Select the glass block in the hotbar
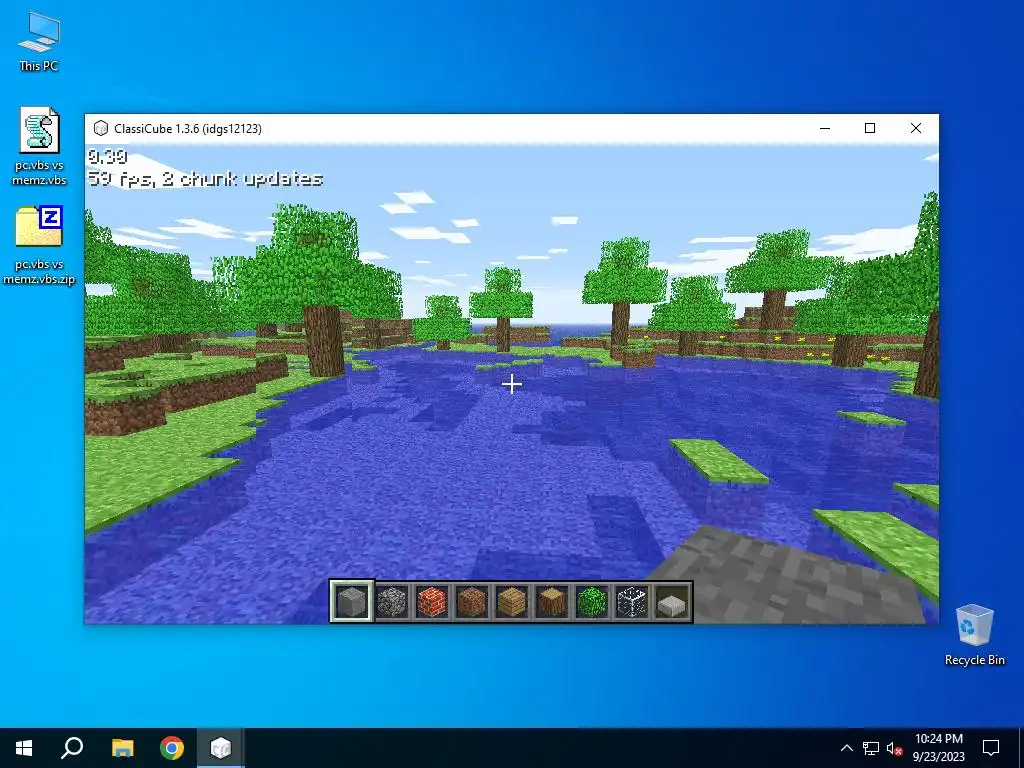The image size is (1024, 768). pos(632,601)
